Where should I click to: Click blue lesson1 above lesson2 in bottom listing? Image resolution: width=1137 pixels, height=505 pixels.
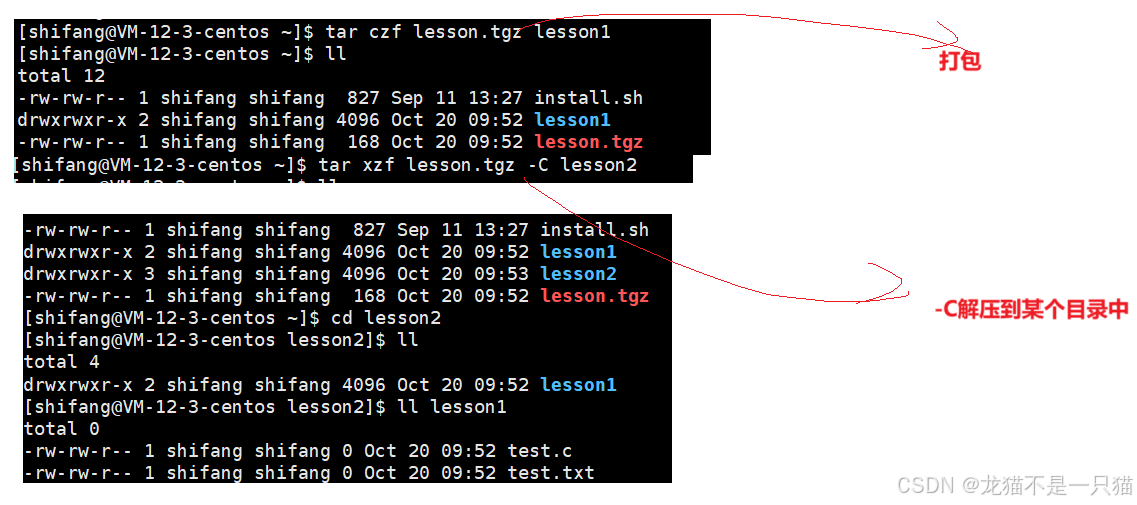tap(578, 252)
